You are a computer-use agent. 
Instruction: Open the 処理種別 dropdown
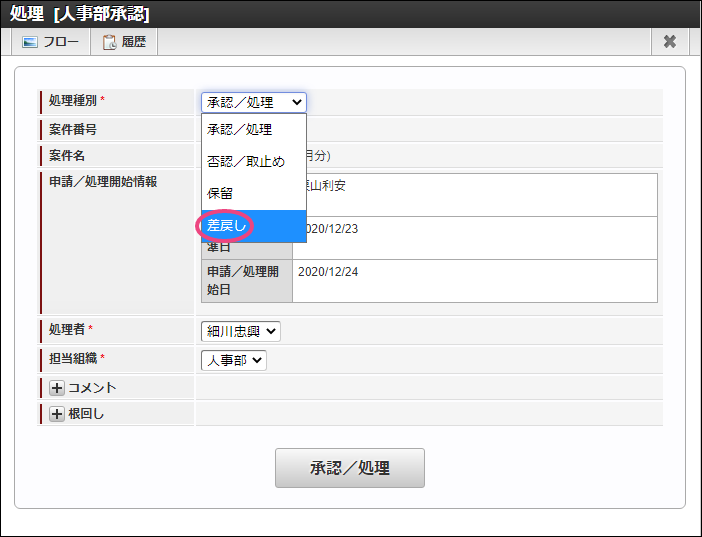coord(254,102)
